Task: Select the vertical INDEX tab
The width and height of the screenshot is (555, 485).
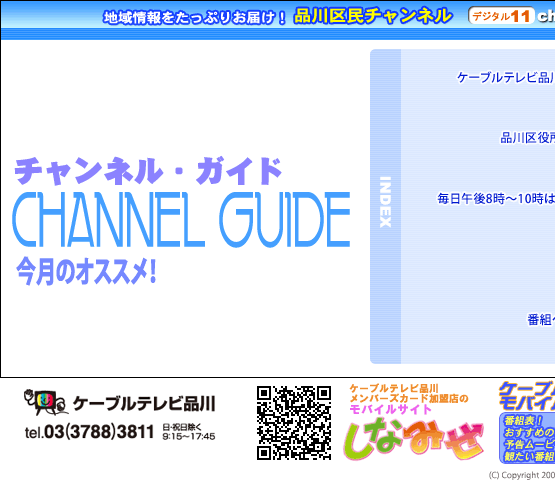Action: (385, 206)
